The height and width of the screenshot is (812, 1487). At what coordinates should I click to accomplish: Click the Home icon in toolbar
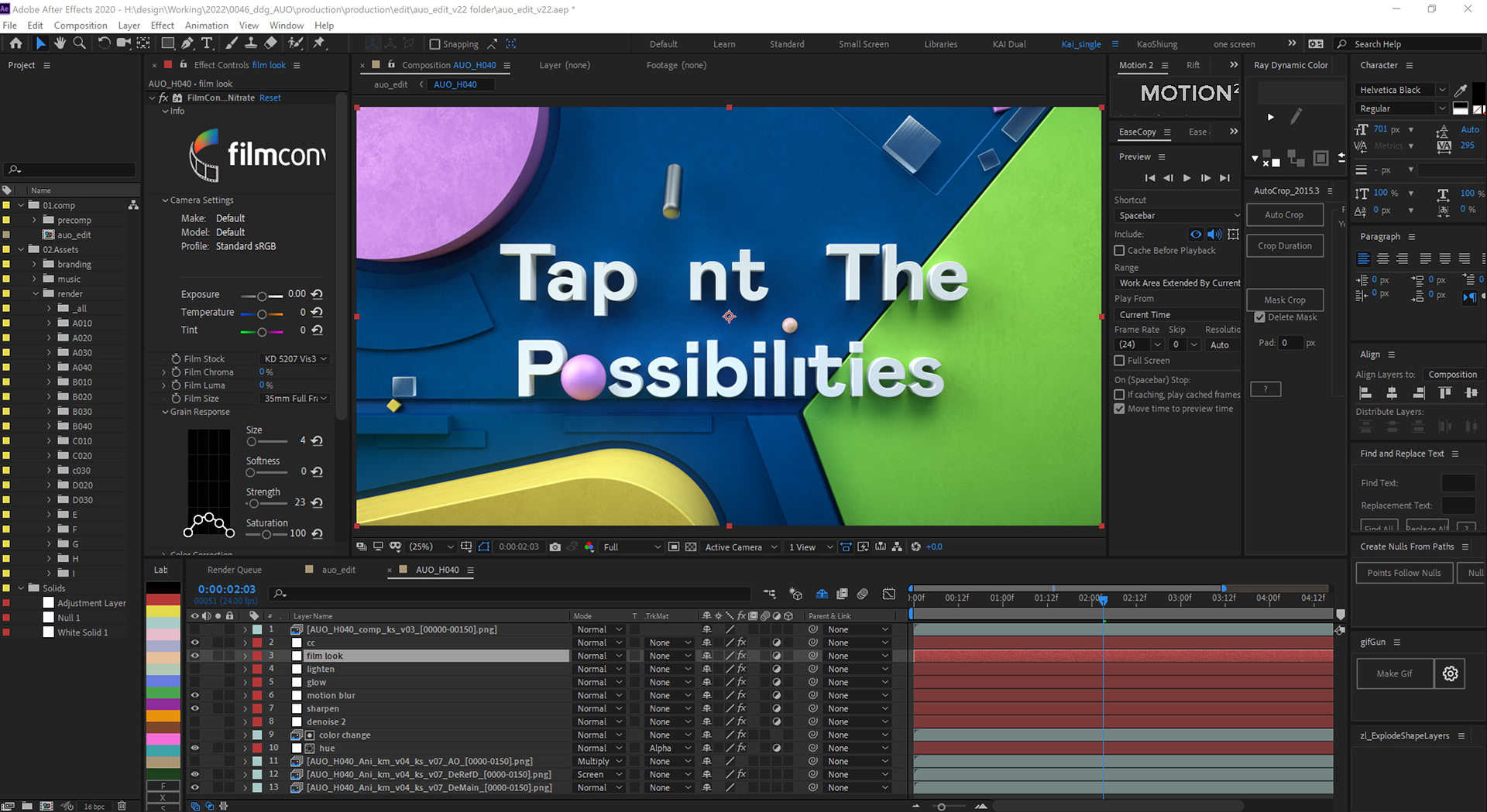(15, 43)
